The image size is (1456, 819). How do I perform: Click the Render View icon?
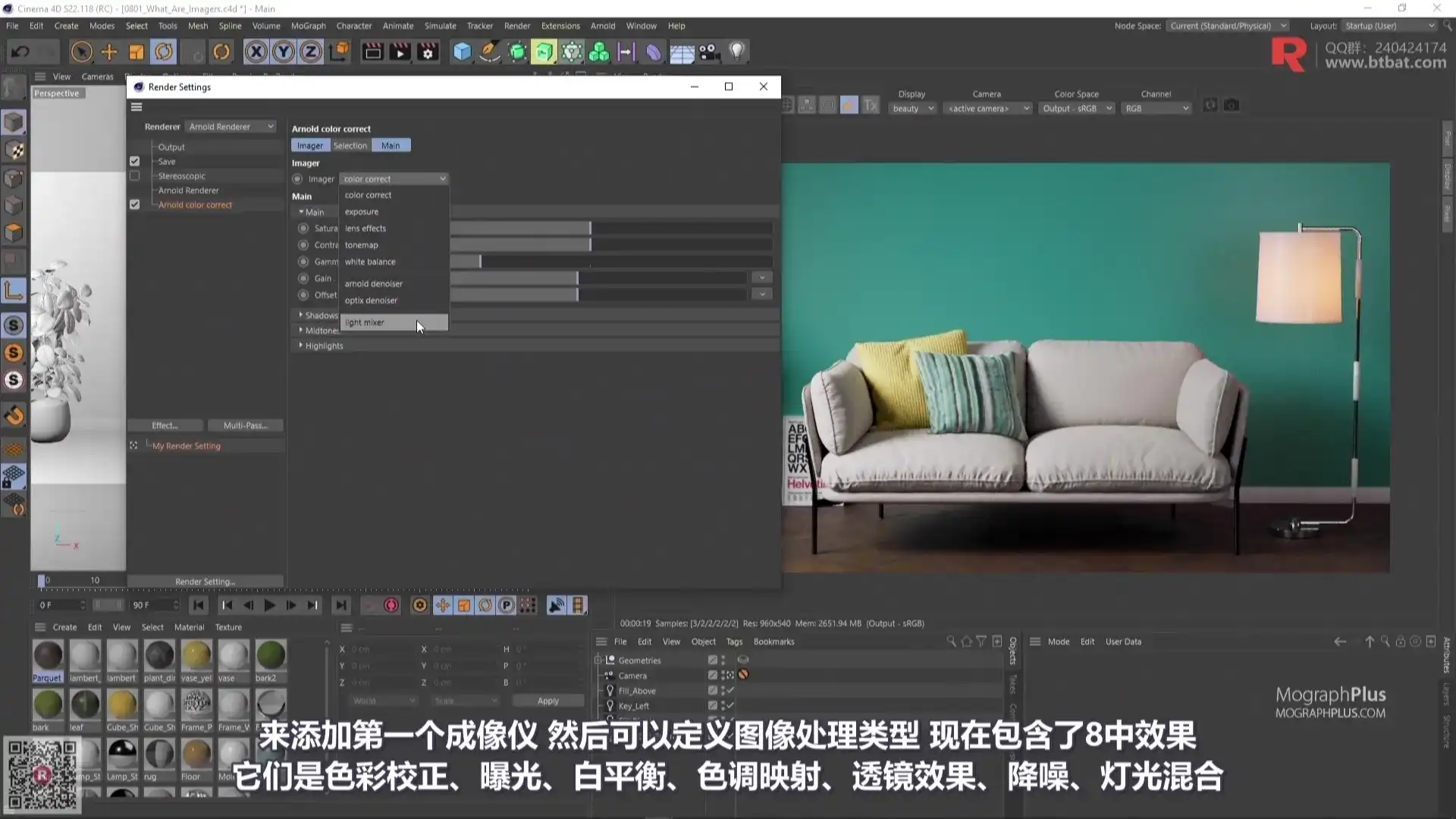point(372,52)
